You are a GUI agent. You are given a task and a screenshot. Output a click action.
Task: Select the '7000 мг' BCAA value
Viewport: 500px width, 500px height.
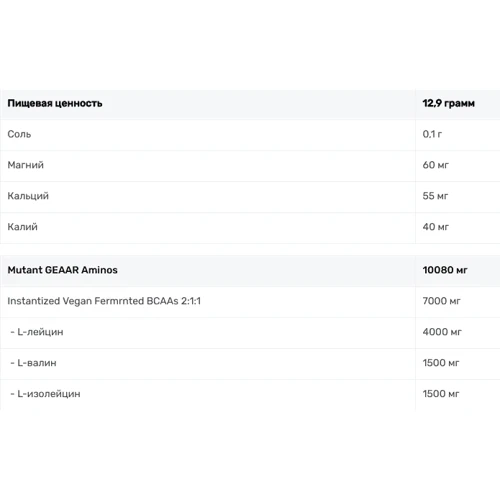441,301
